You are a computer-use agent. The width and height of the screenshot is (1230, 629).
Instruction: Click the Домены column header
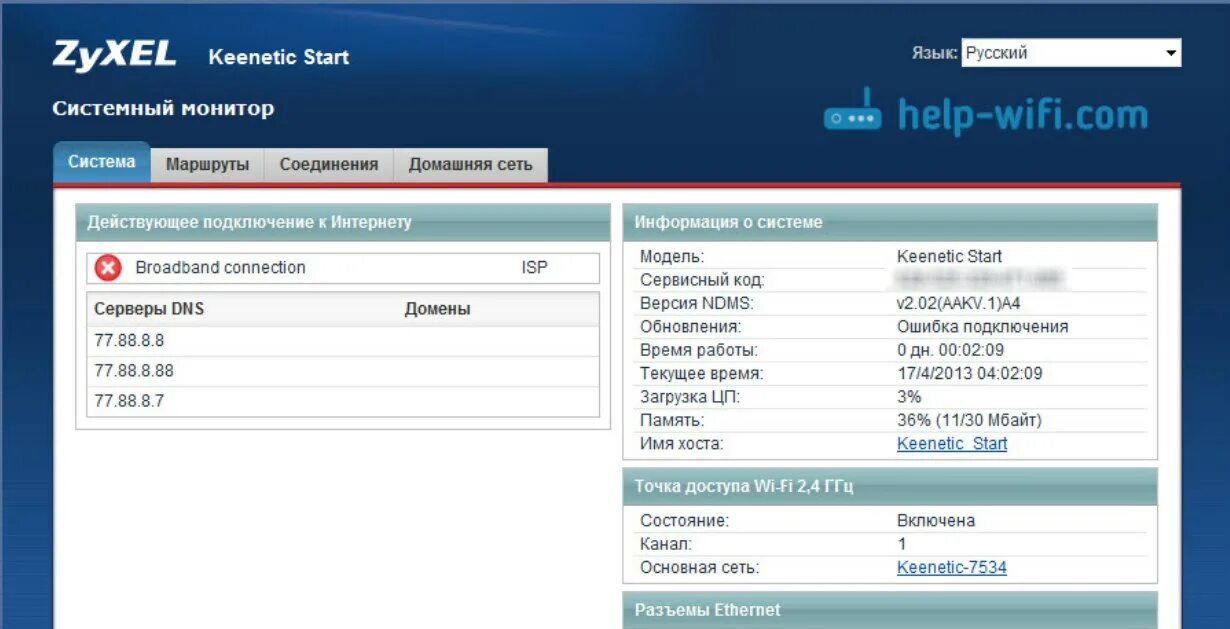437,309
